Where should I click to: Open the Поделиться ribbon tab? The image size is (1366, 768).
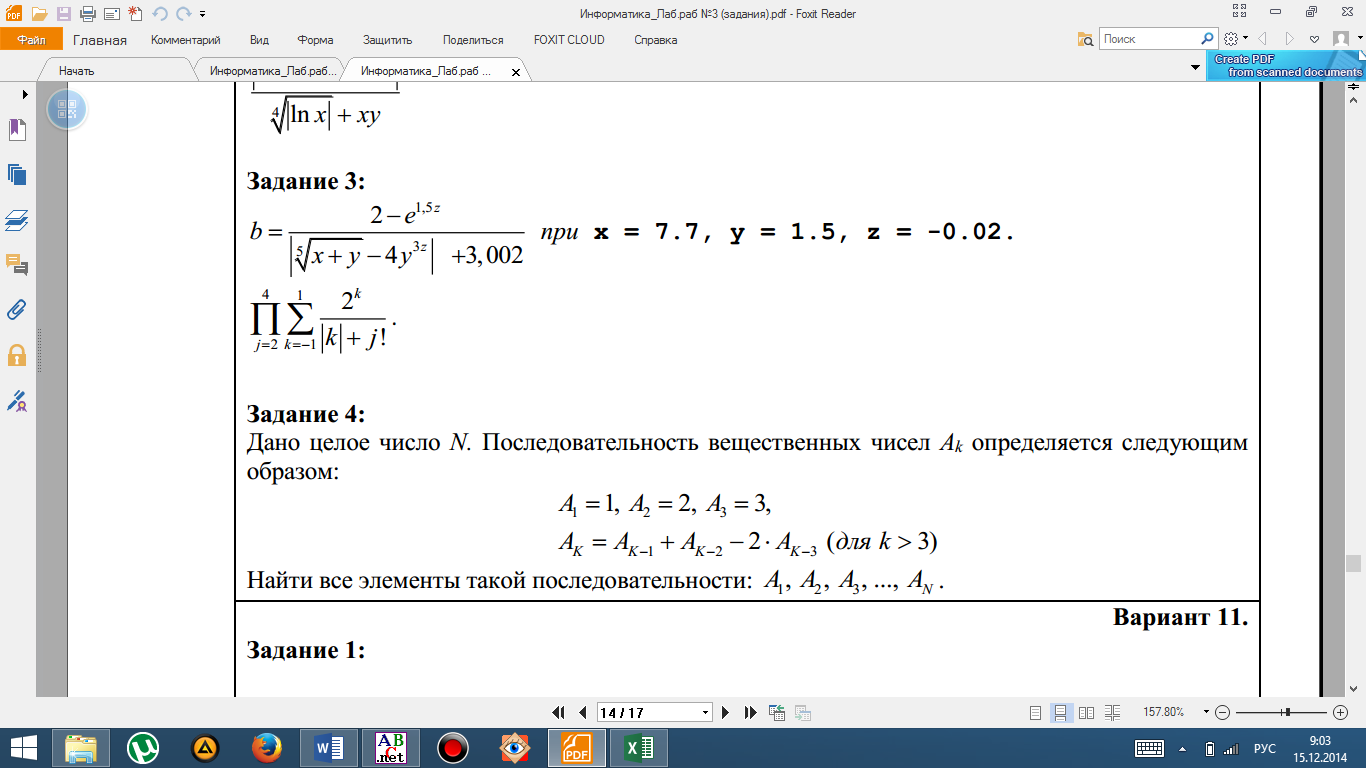tap(473, 40)
